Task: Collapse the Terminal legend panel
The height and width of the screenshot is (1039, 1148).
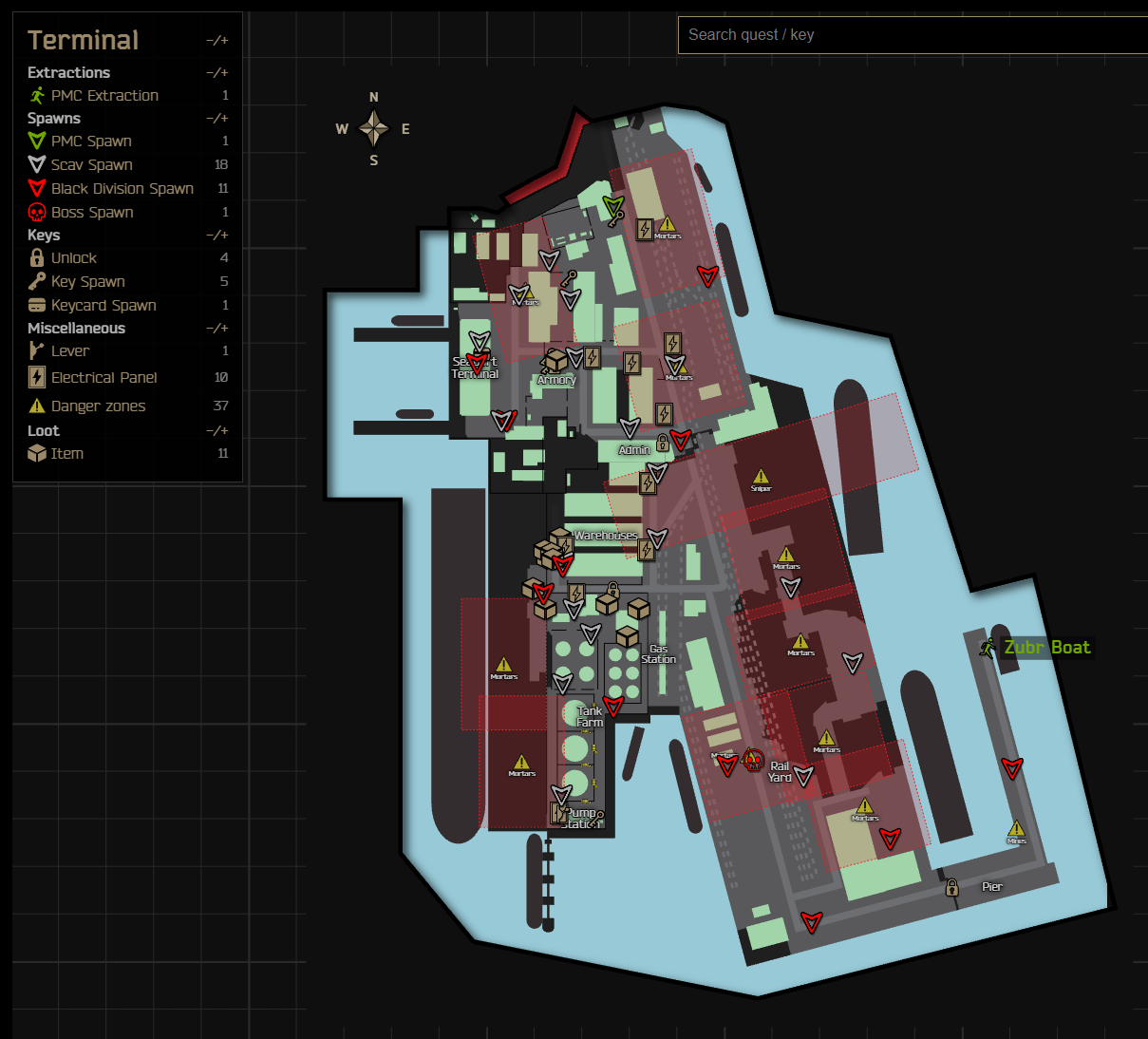Action: [217, 41]
